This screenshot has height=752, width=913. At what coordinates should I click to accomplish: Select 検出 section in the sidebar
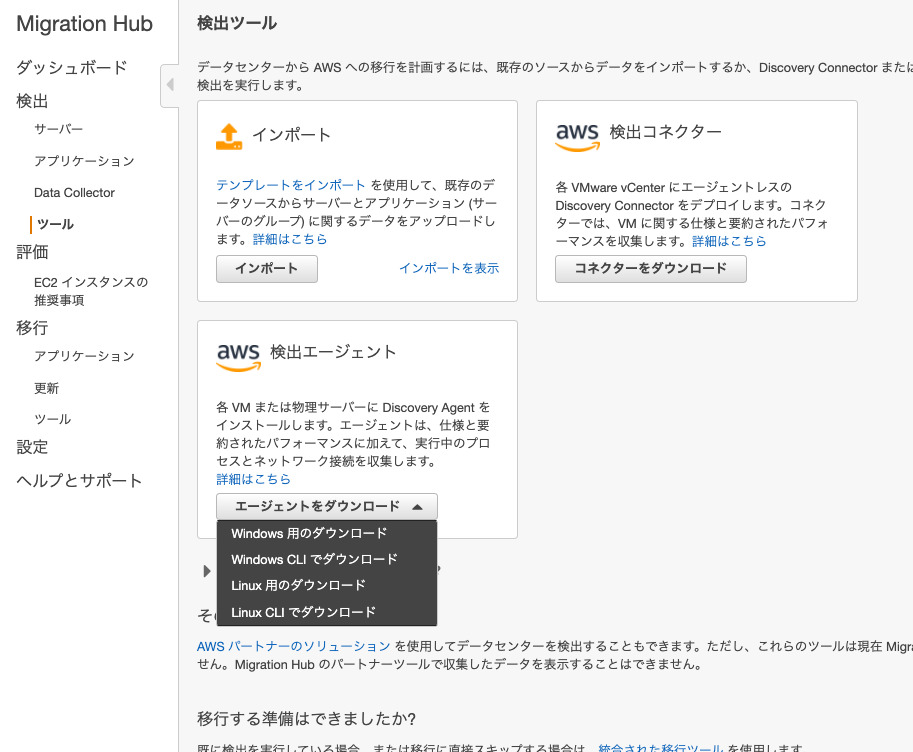tap(32, 101)
